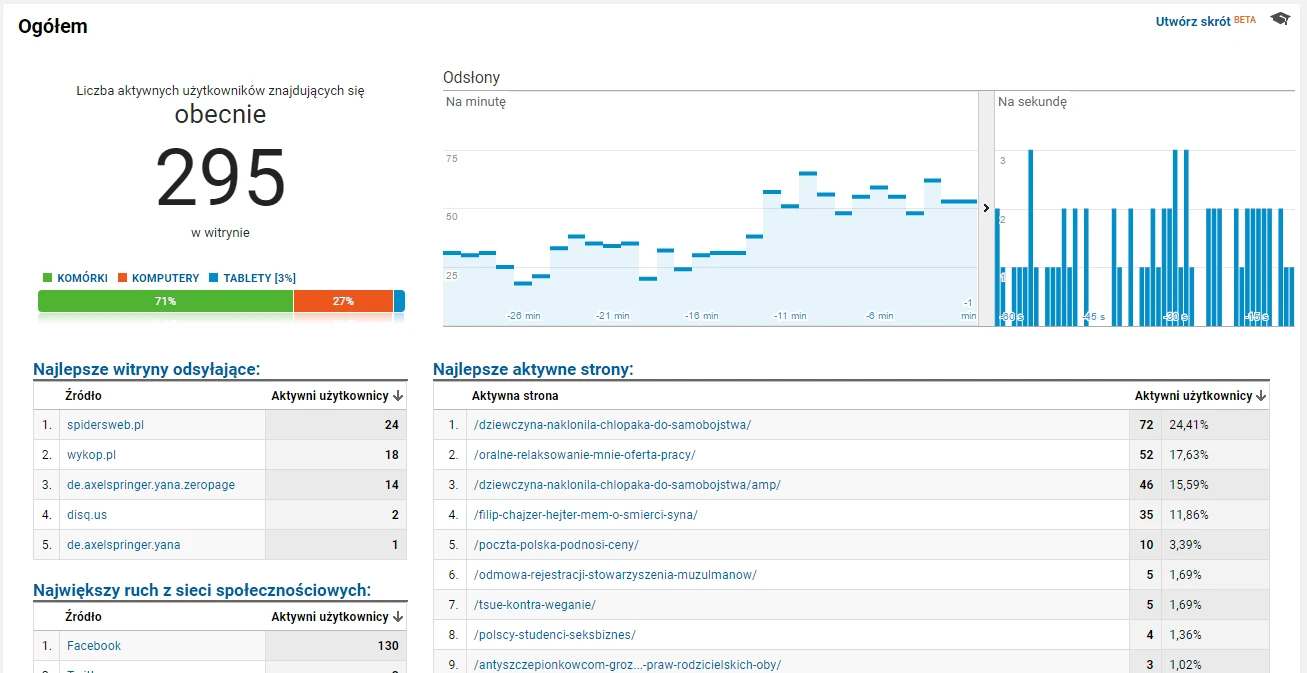Click orange KOMPUTERY 27% bar segment

tap(343, 301)
